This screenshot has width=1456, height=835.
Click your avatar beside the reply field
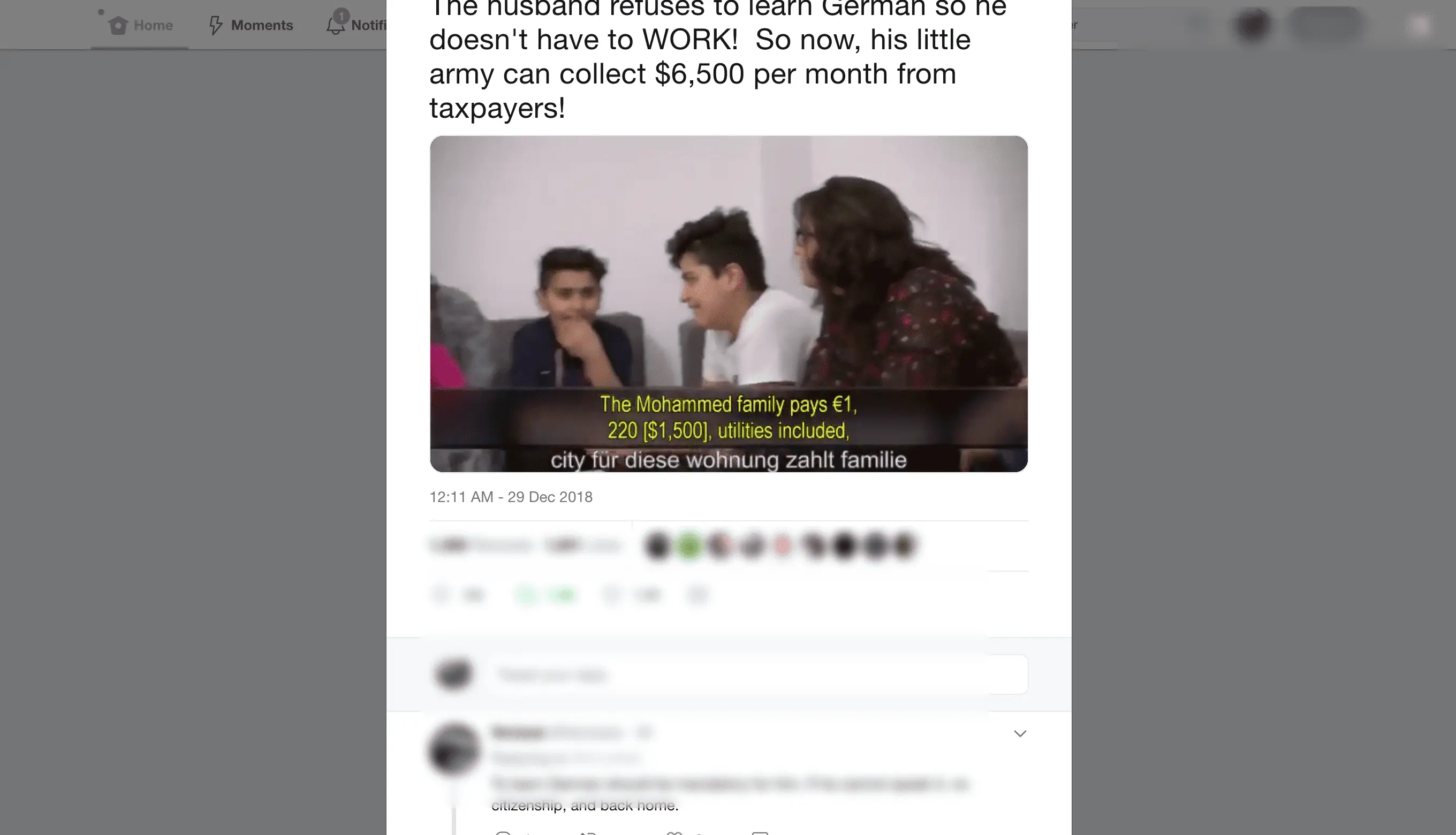(x=453, y=674)
